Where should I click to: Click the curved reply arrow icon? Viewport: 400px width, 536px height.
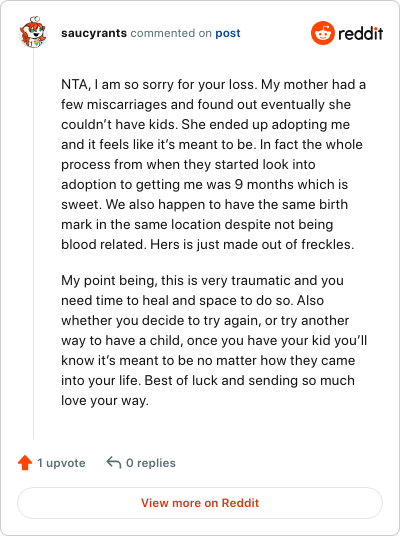pyautogui.click(x=114, y=463)
